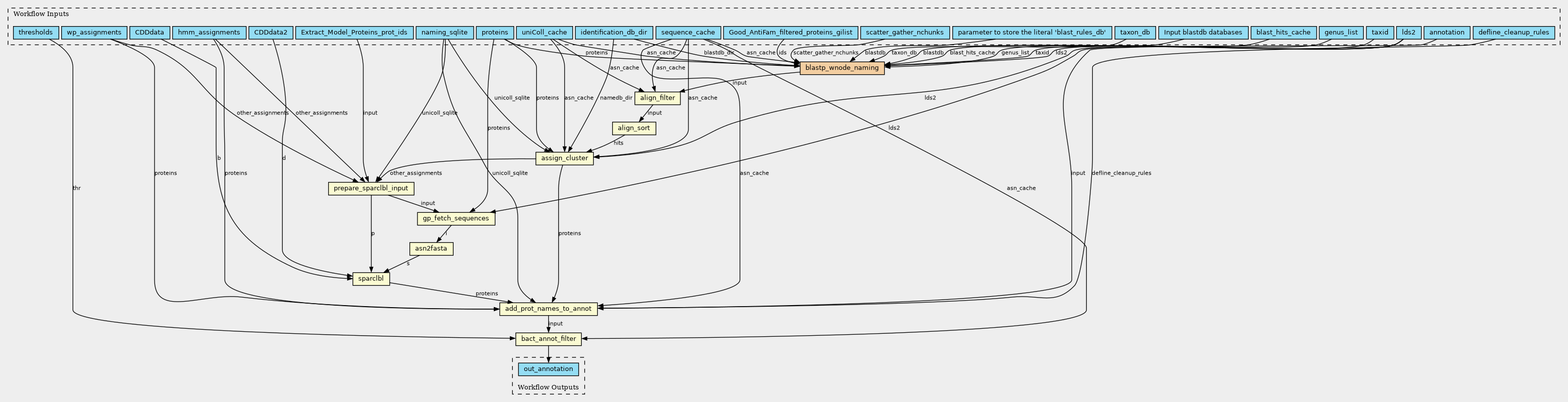
Task: Click the prepare_sparclbl_input node
Action: coord(371,188)
